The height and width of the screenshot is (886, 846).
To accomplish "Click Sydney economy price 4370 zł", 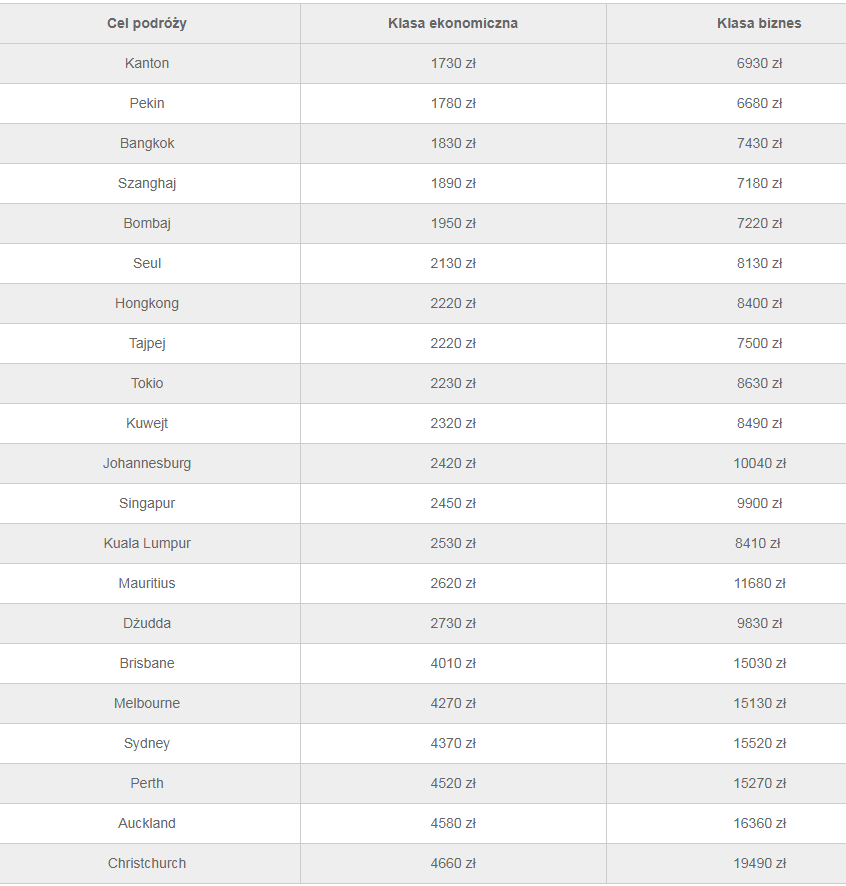I will coord(453,744).
